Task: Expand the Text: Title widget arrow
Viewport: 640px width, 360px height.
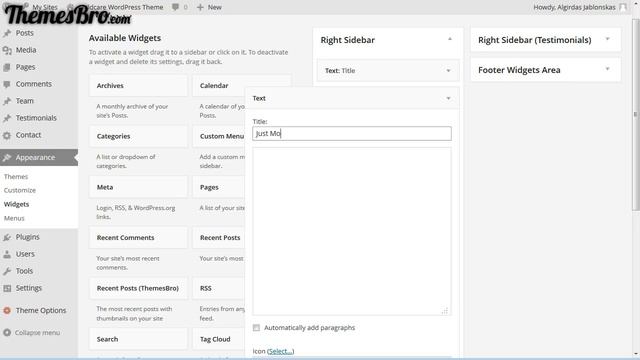Action: [x=448, y=71]
